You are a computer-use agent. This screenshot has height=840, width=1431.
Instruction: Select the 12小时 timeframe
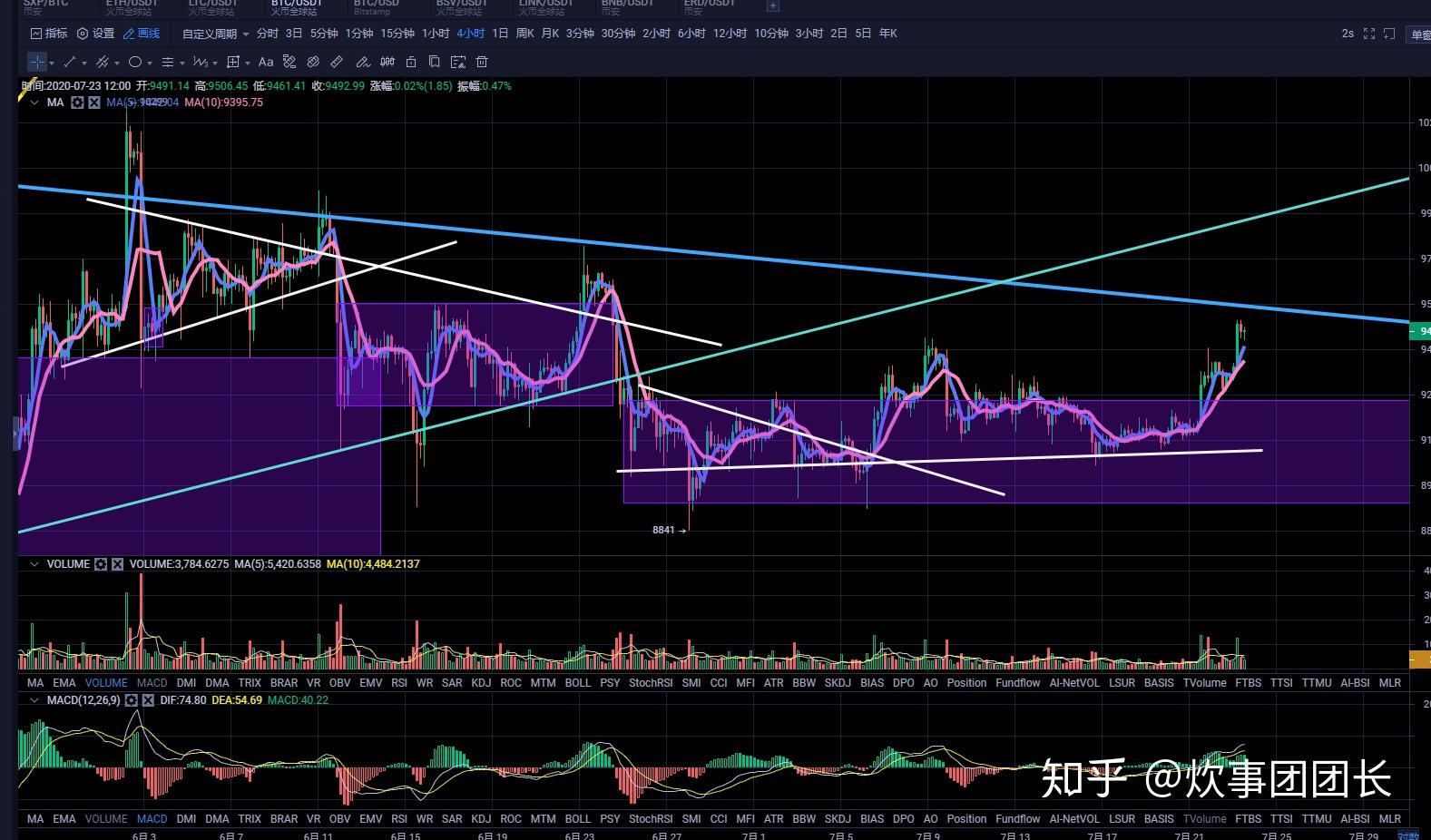point(730,34)
